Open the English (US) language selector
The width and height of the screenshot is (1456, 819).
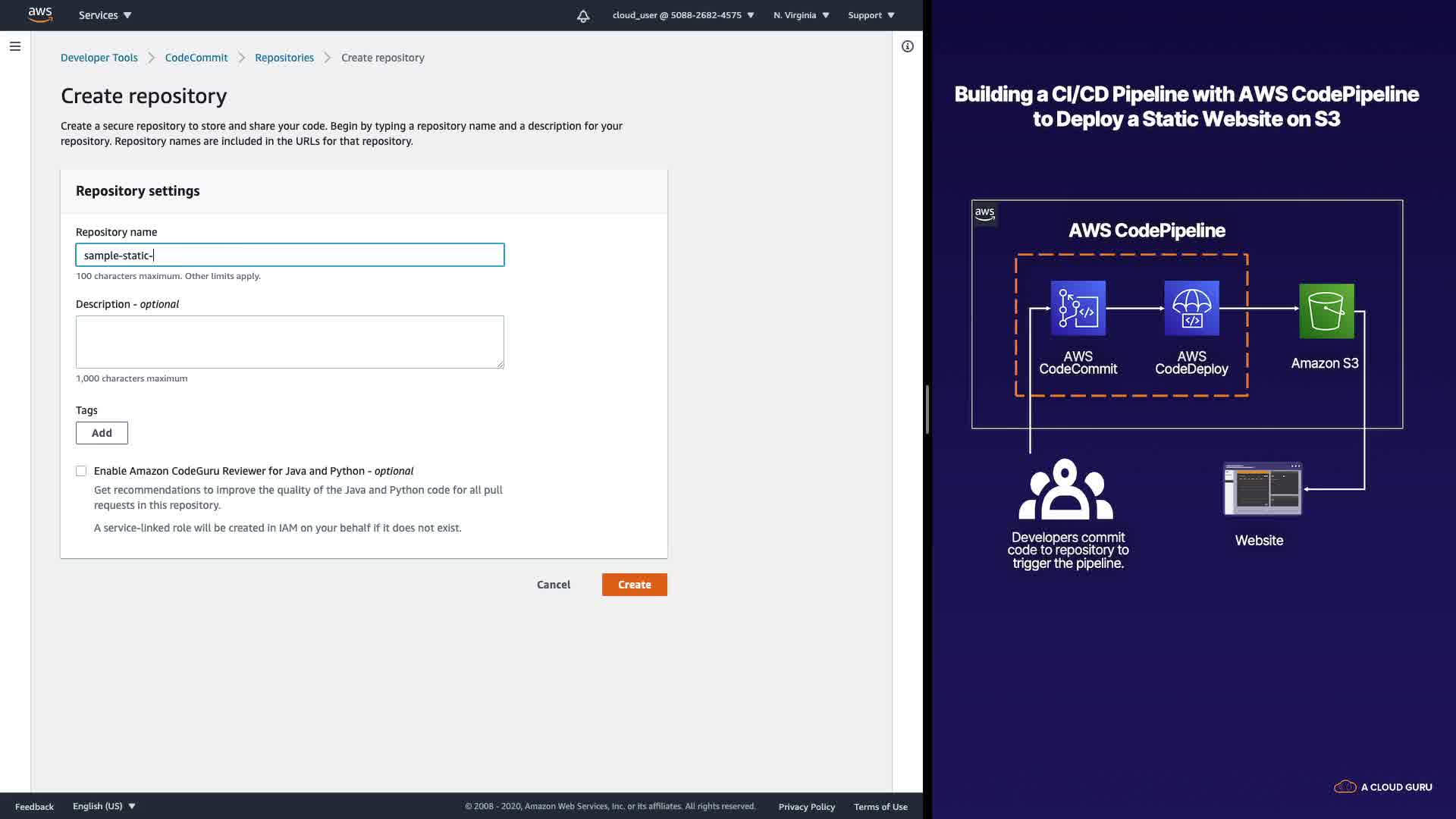104,806
